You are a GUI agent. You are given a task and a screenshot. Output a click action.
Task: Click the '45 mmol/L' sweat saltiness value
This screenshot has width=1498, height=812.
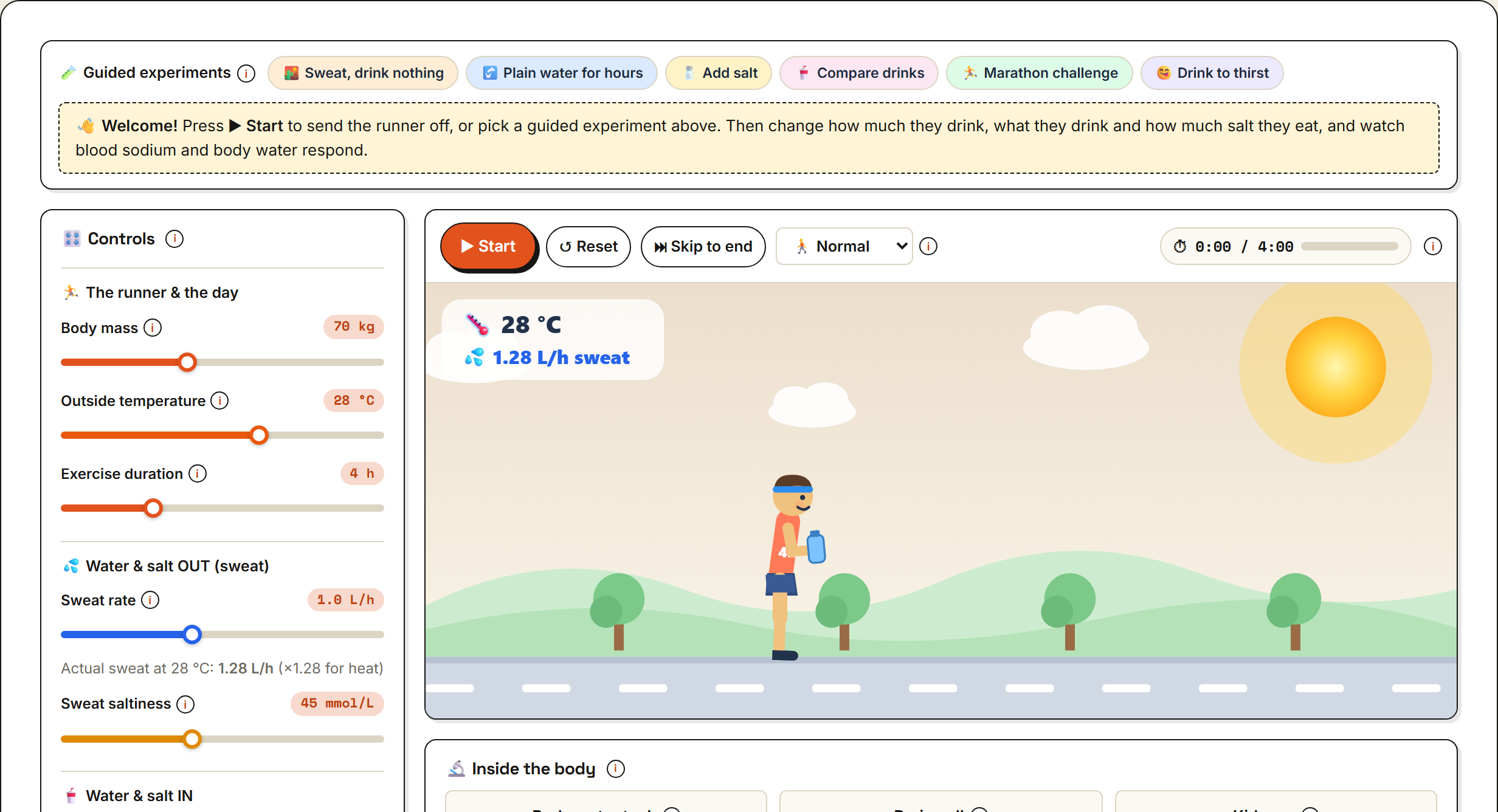(x=337, y=704)
